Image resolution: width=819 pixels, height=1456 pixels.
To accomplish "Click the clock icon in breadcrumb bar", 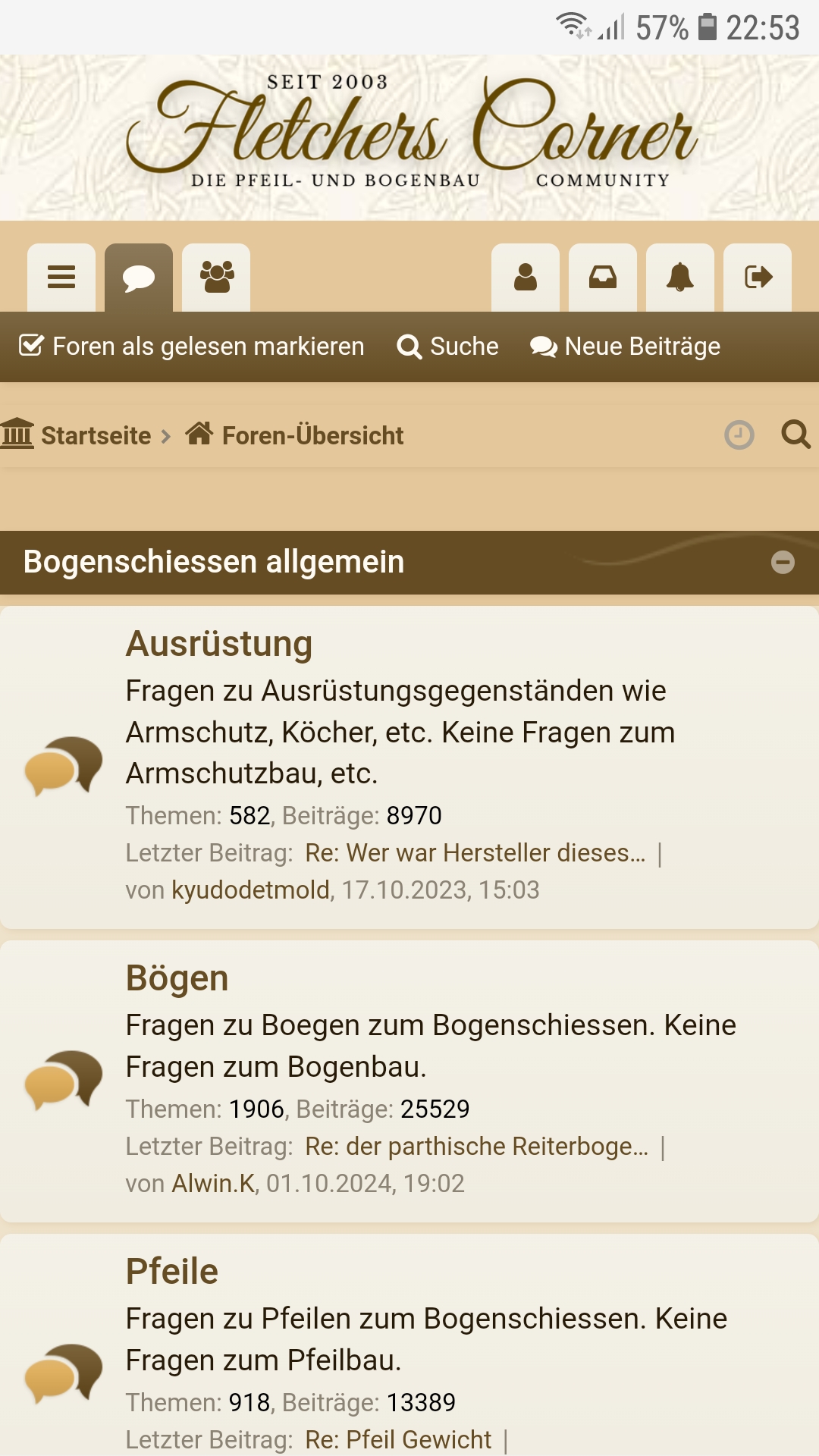I will pyautogui.click(x=739, y=435).
